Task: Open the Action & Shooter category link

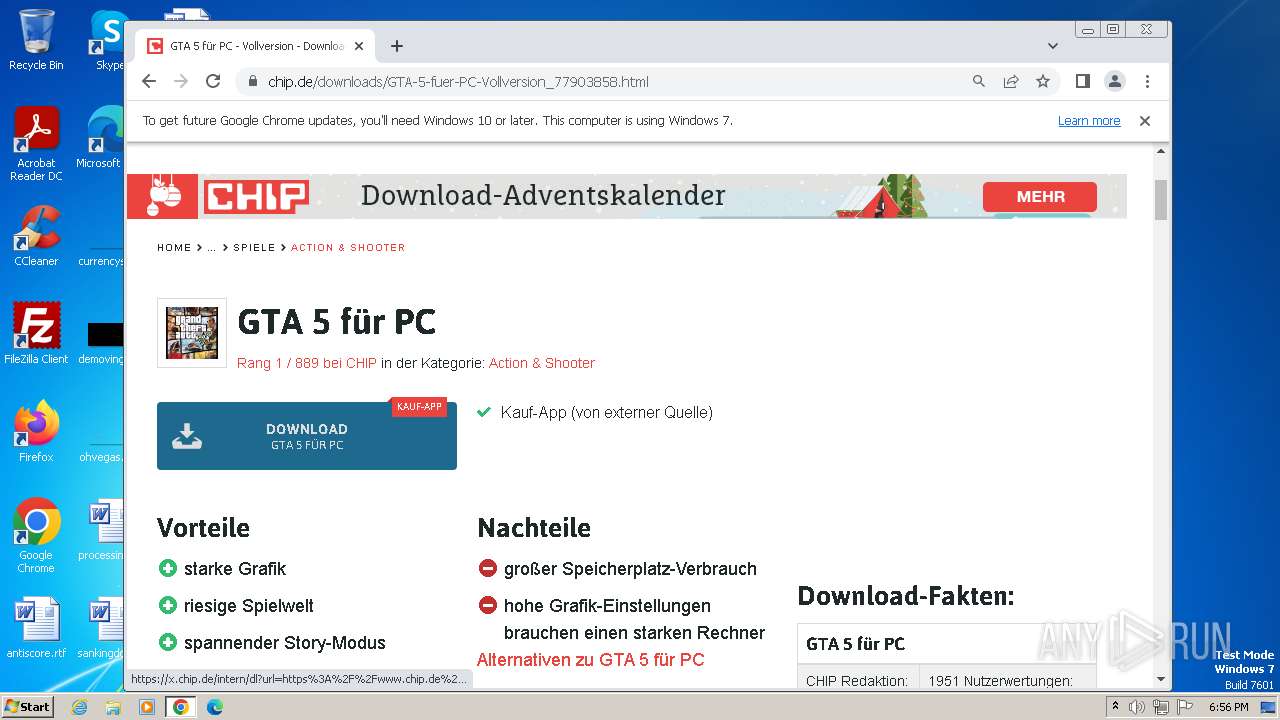Action: click(x=542, y=363)
